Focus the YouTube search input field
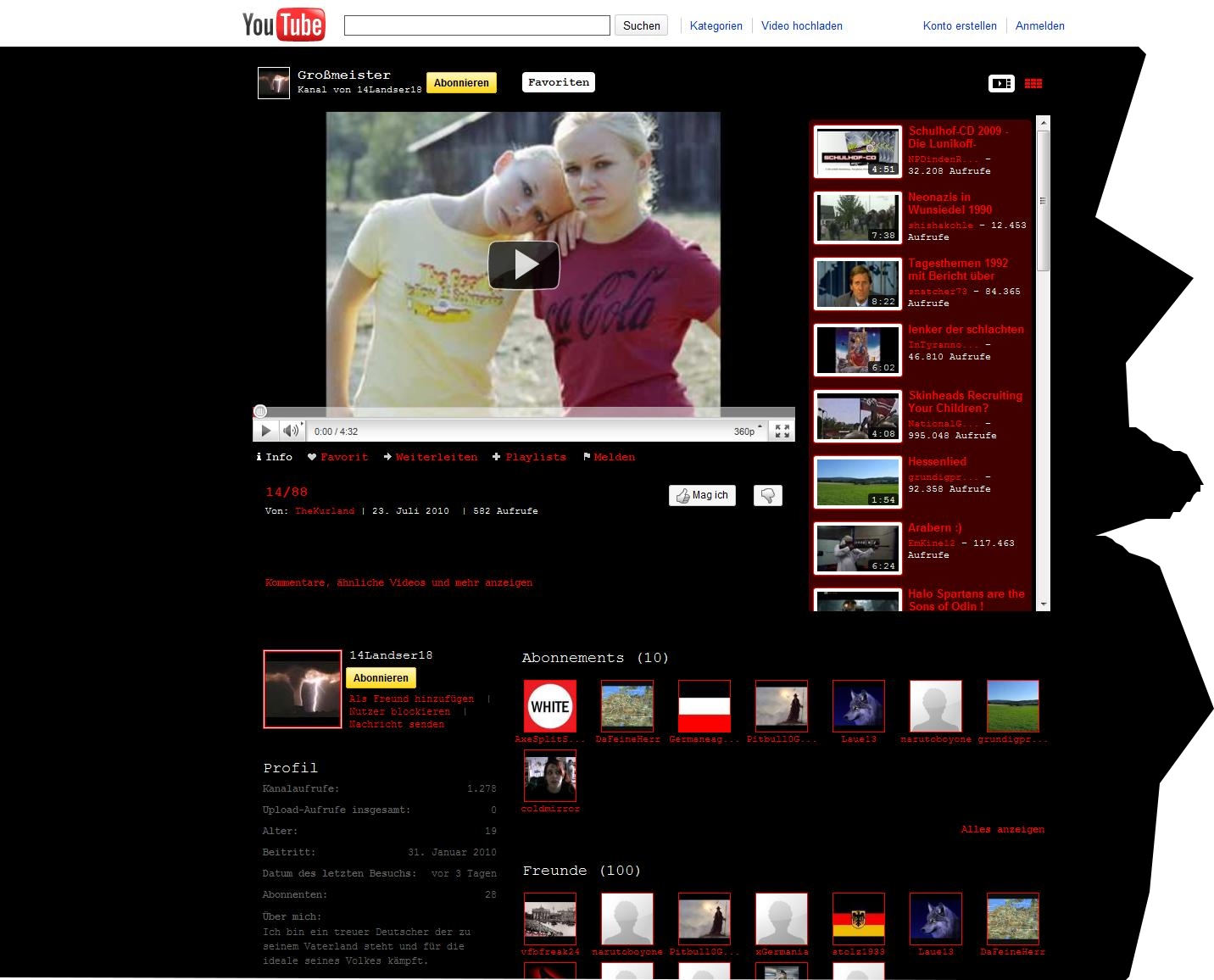Image resolution: width=1214 pixels, height=980 pixels. (477, 25)
